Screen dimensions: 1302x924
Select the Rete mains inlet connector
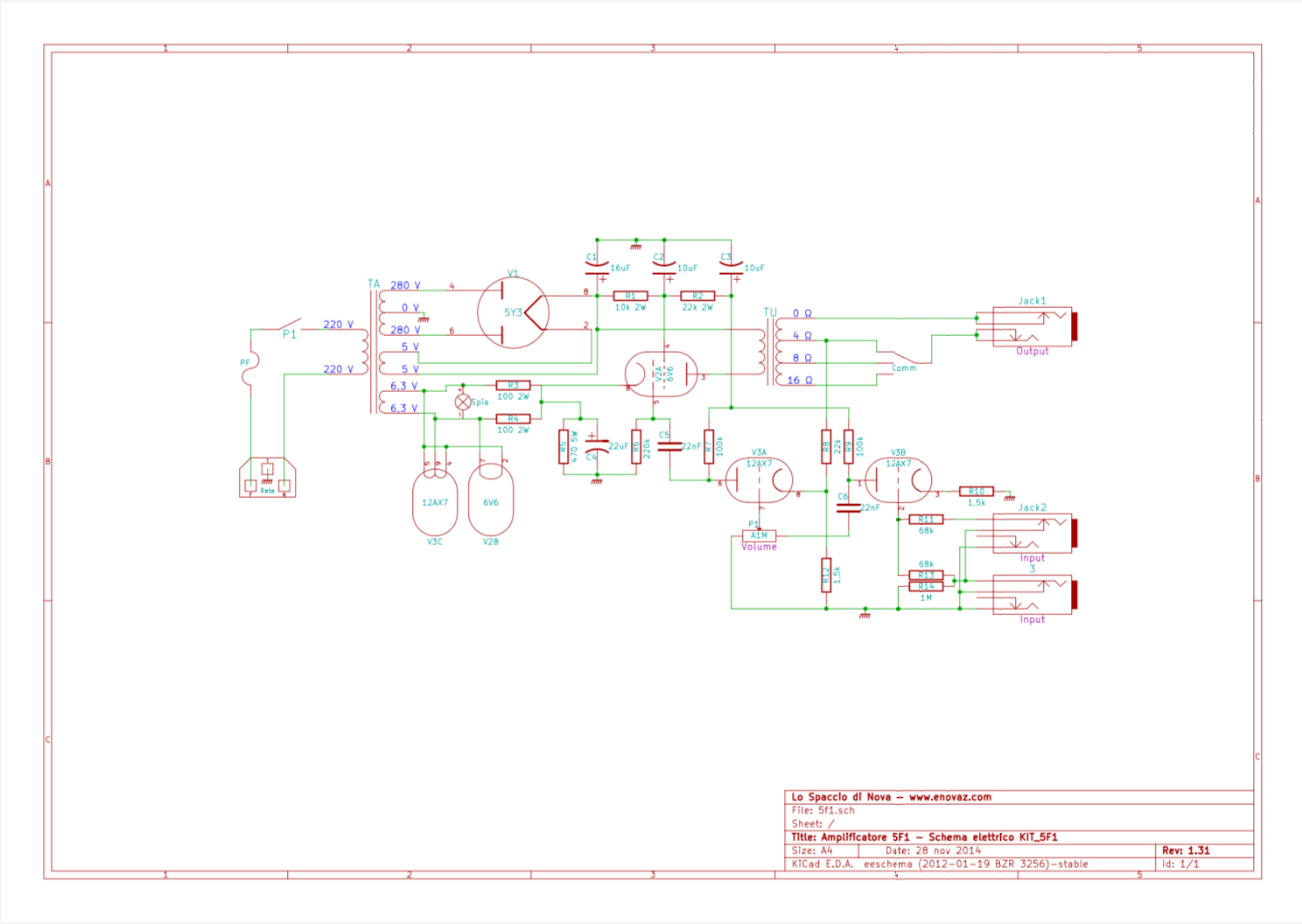click(267, 479)
